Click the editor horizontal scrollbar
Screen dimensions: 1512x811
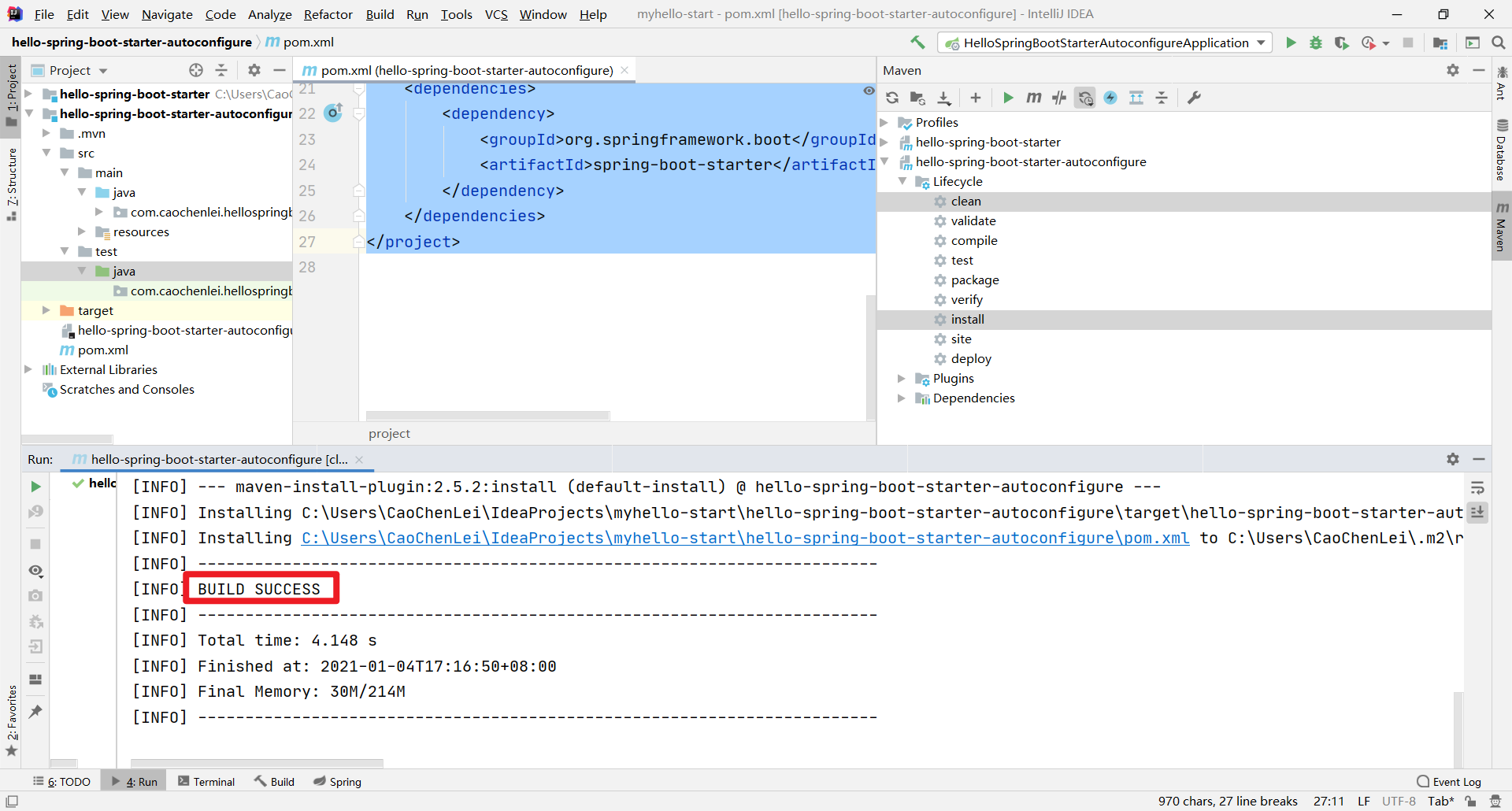coord(487,415)
